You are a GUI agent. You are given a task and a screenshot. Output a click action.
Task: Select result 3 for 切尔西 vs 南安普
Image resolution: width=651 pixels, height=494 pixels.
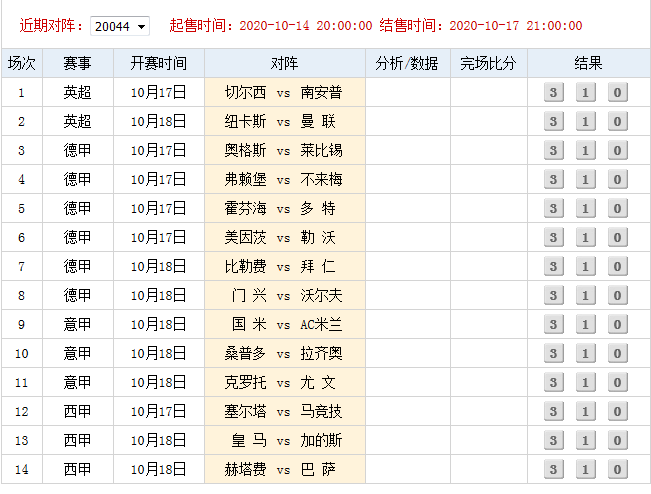coord(553,92)
